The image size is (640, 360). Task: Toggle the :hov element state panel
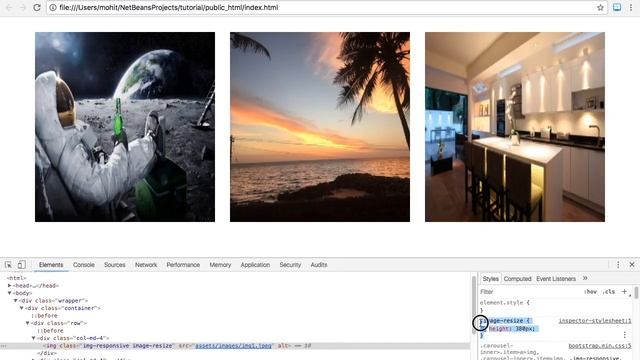590,292
